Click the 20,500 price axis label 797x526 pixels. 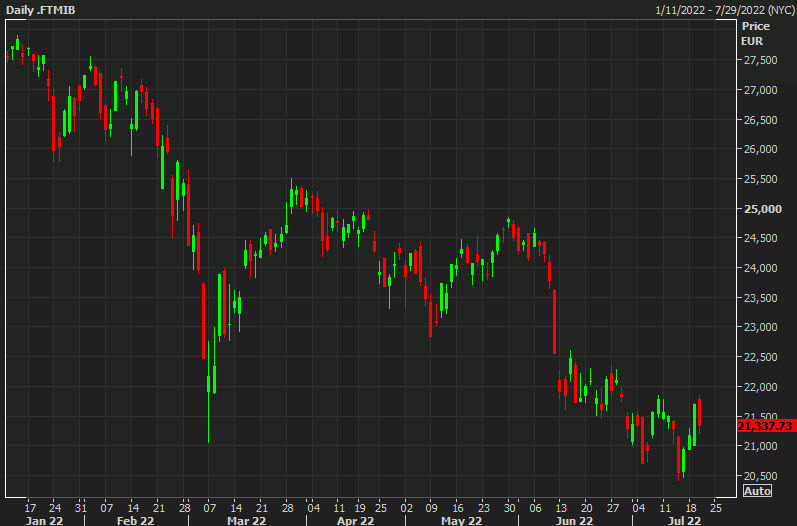click(760, 476)
